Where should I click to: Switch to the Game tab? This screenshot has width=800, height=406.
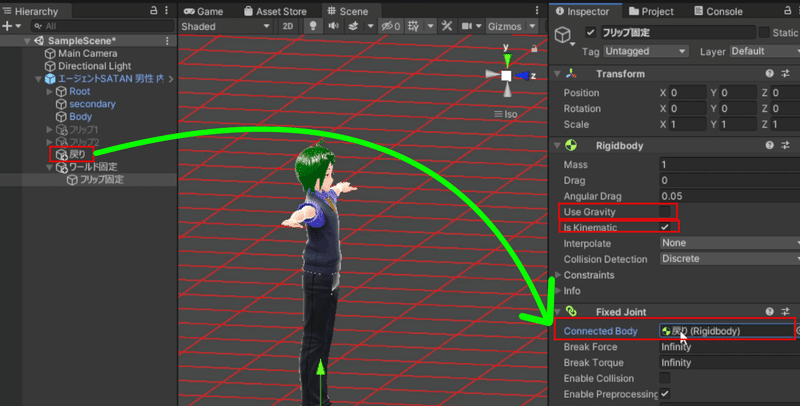point(203,11)
